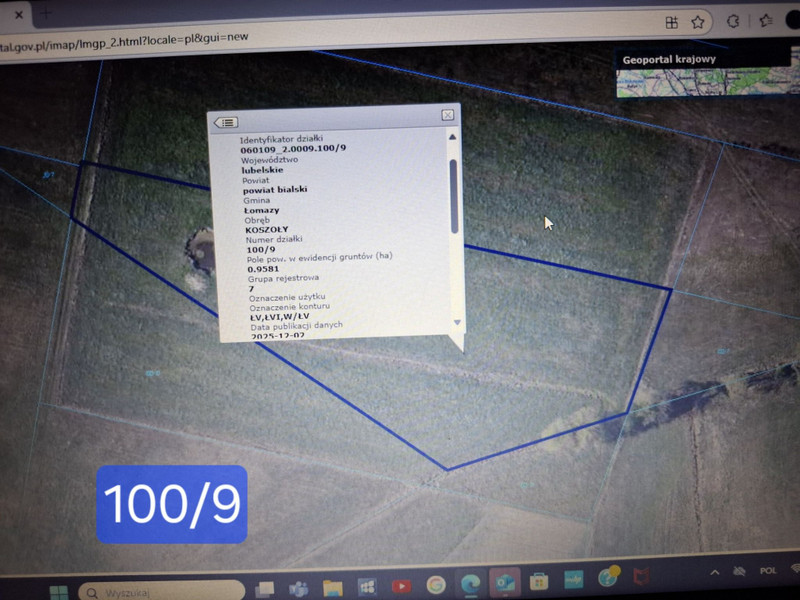Add this page to favorites star
This screenshot has width=800, height=600.
697,22
